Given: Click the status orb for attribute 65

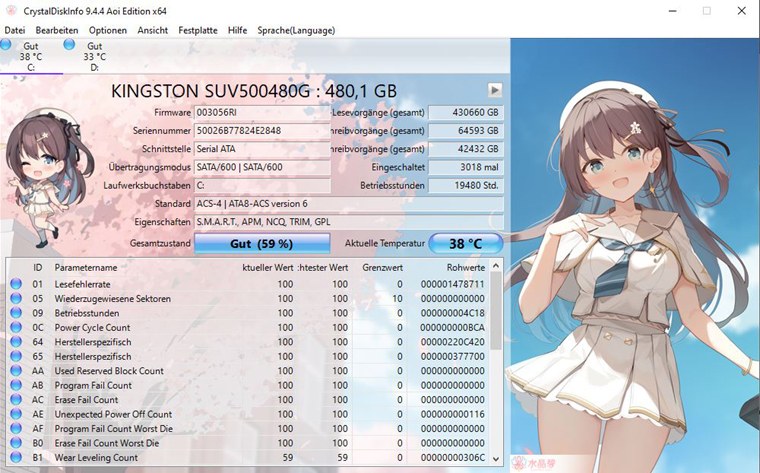Looking at the screenshot, I should point(16,356).
